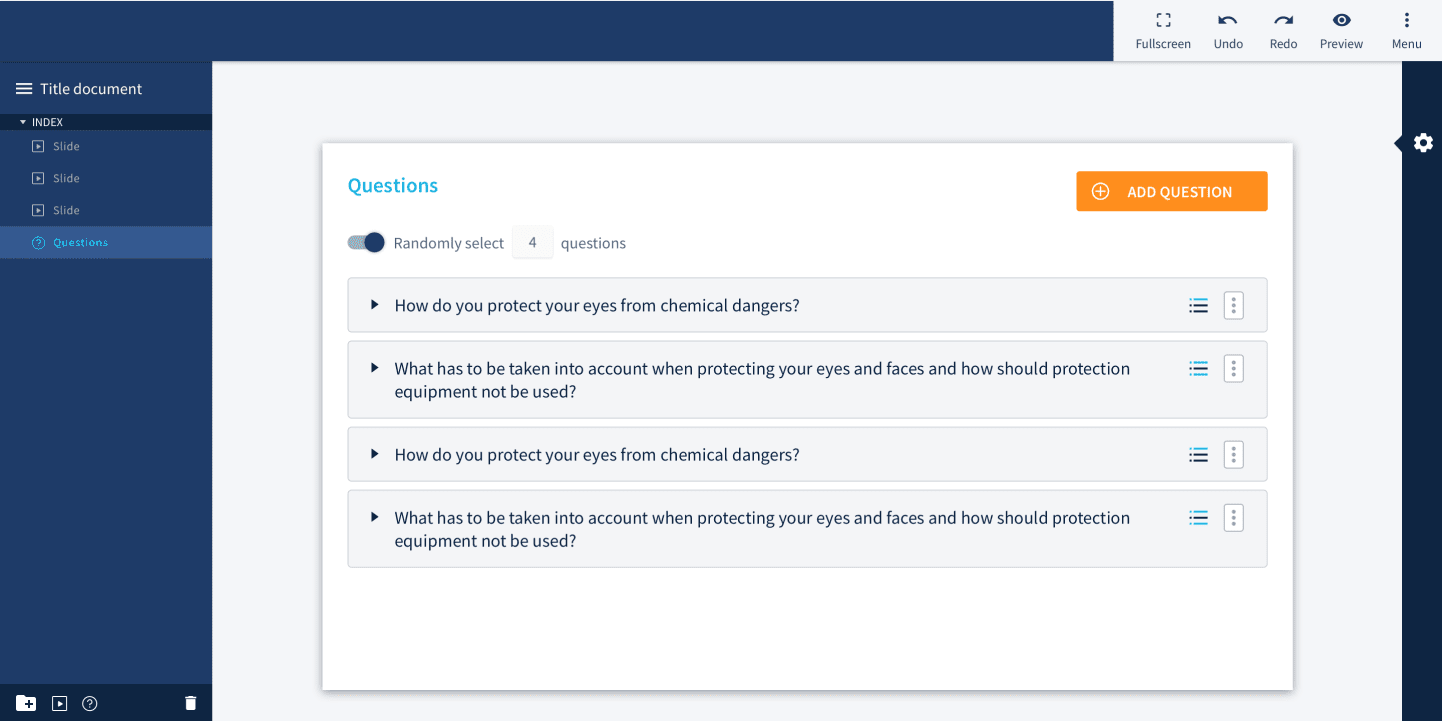The height and width of the screenshot is (721, 1442).
Task: Click the random question count field
Action: (x=532, y=243)
